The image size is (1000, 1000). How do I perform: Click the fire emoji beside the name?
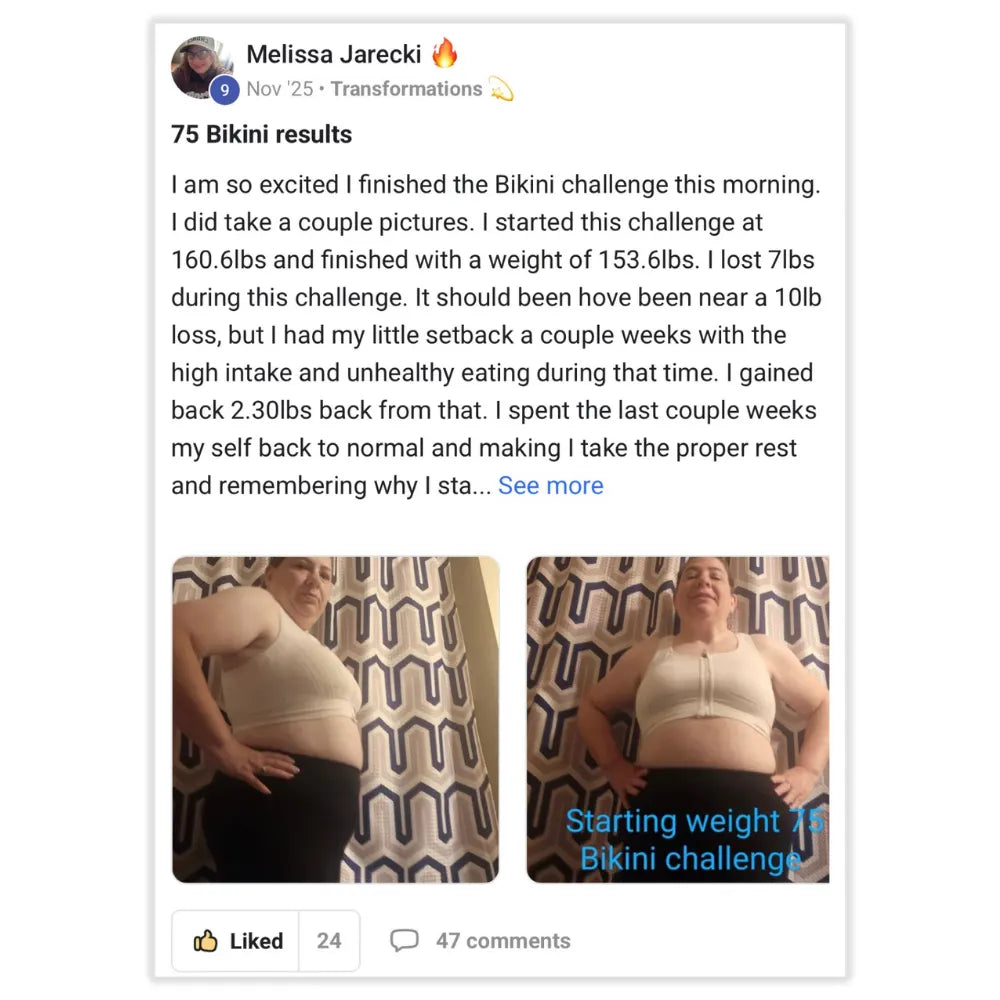tap(445, 52)
